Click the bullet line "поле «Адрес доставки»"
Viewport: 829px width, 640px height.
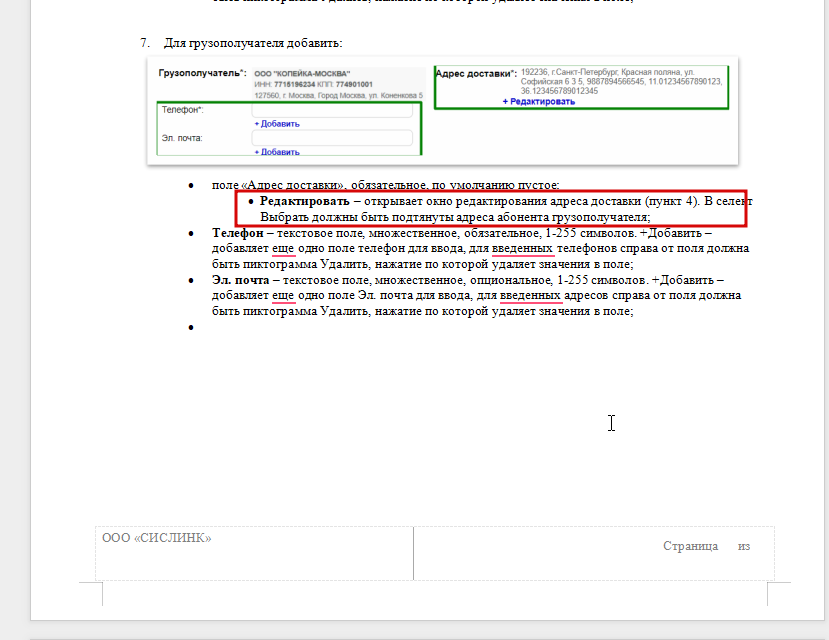385,185
